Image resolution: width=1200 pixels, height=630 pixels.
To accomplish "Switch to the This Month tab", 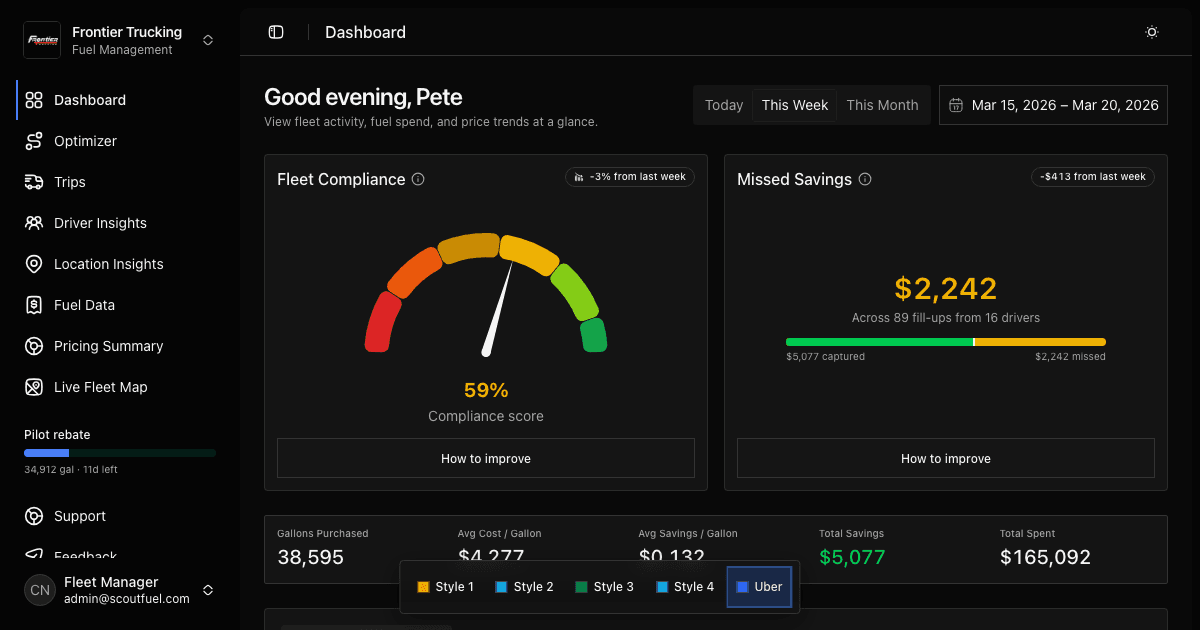I will tap(882, 105).
